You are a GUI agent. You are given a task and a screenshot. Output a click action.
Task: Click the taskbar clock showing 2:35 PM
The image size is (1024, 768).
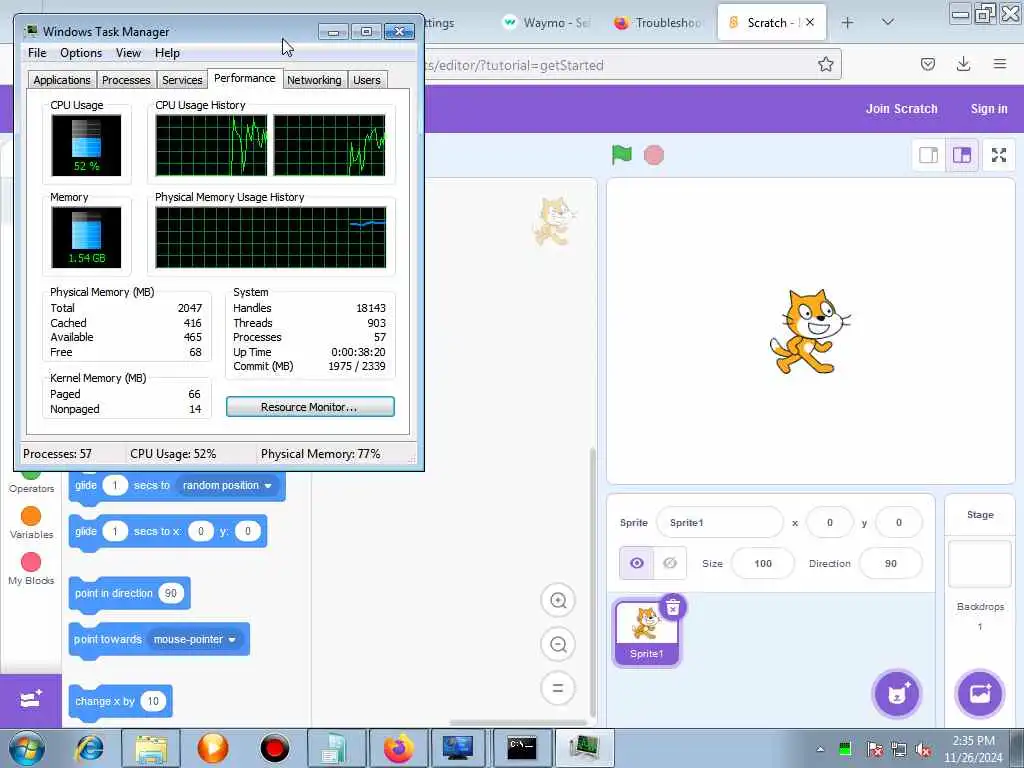973,749
